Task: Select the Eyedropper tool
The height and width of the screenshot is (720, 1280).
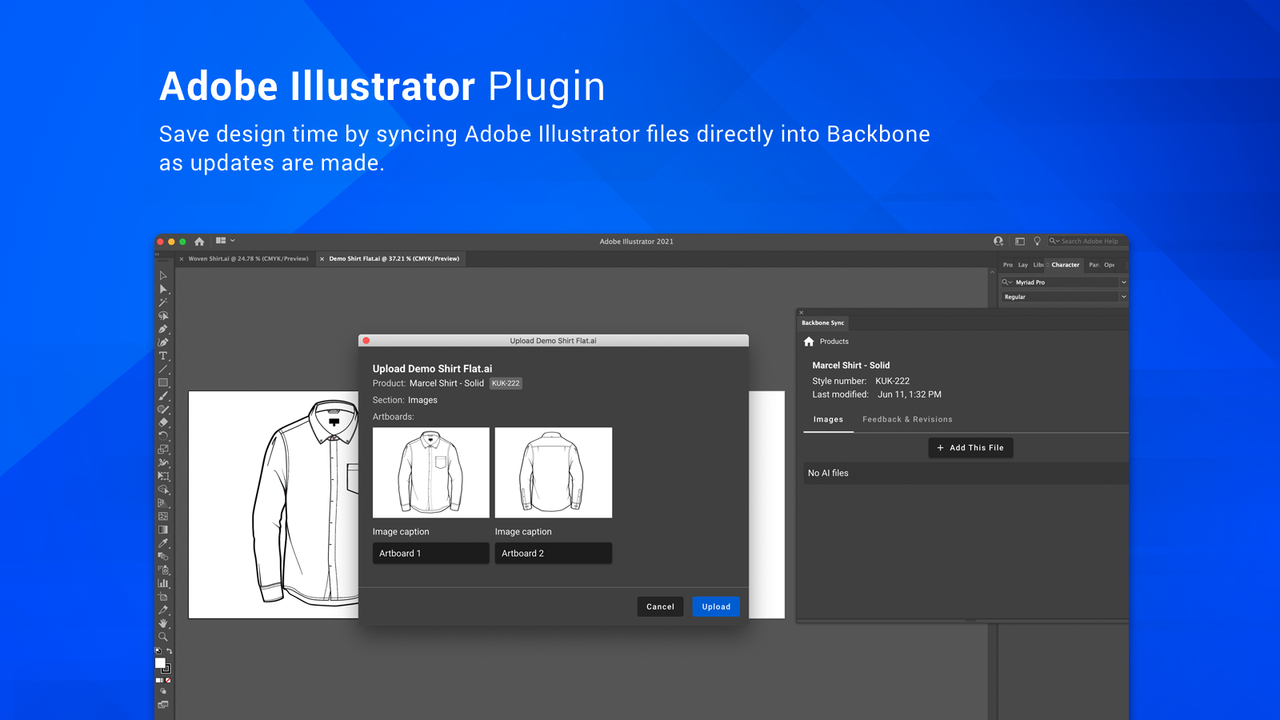Action: pos(164,545)
